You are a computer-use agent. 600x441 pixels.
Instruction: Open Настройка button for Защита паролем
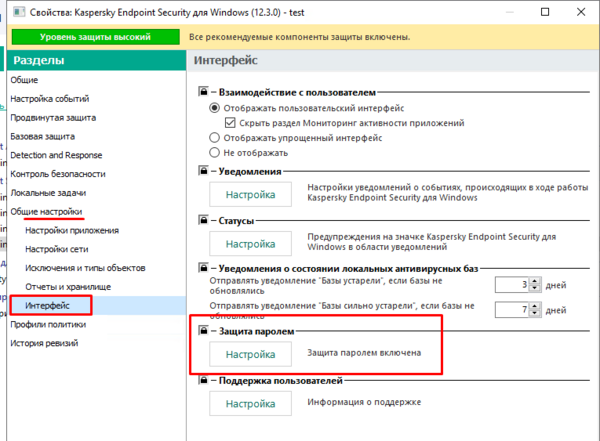click(x=250, y=354)
